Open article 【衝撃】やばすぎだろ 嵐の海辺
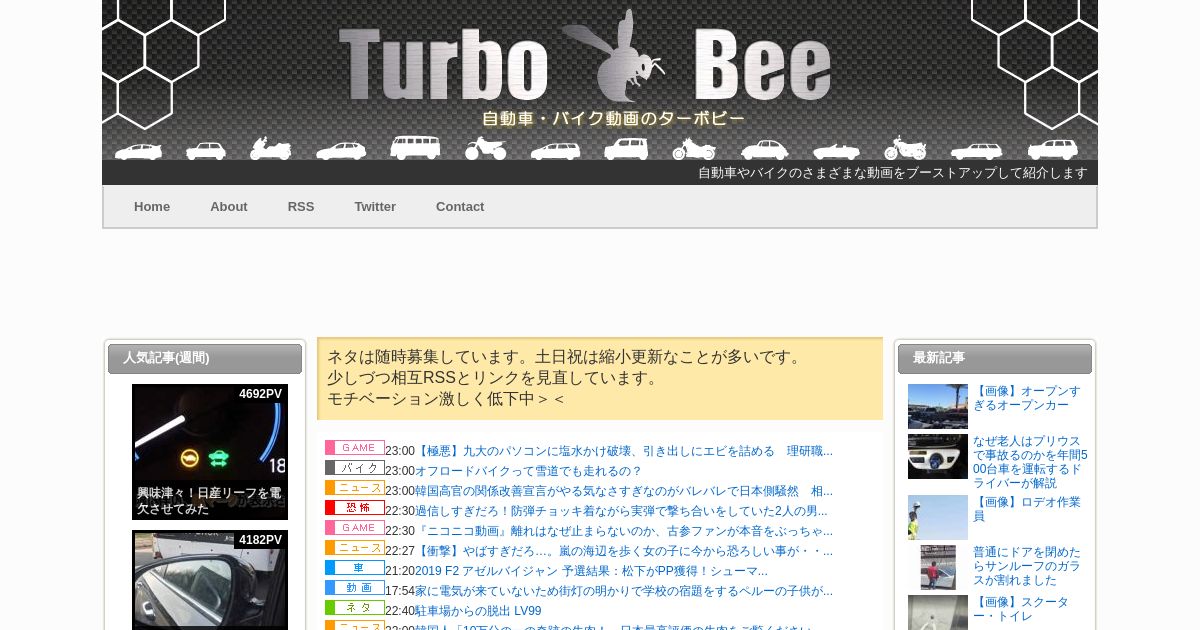Image resolution: width=1200 pixels, height=630 pixels. click(x=624, y=551)
